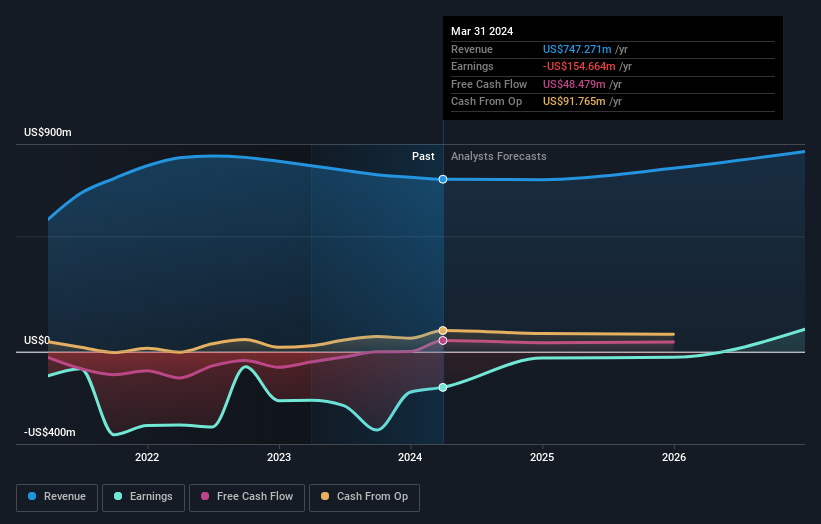Toggle the Earnings series legend button

[143, 497]
